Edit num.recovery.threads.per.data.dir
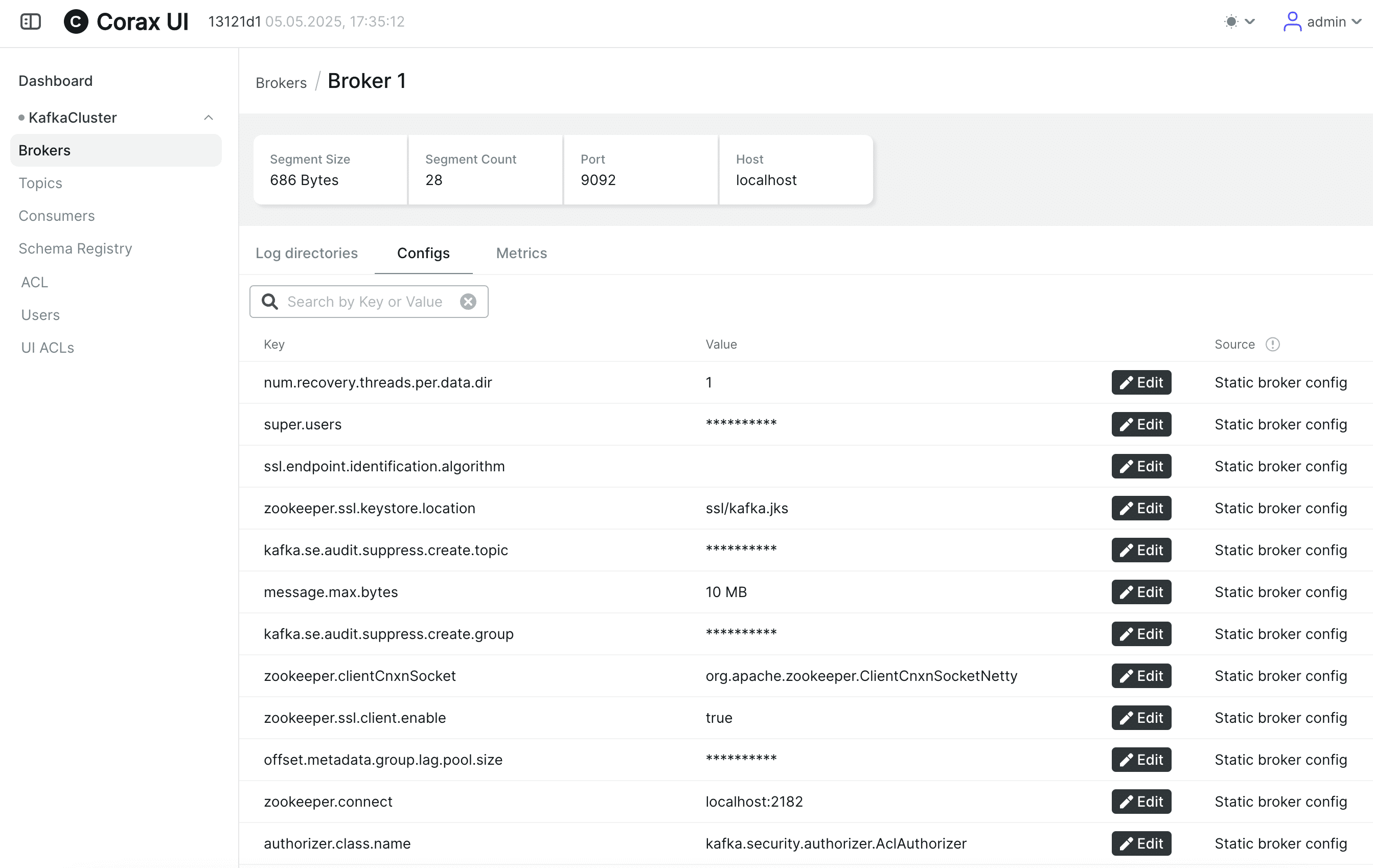 click(x=1141, y=383)
